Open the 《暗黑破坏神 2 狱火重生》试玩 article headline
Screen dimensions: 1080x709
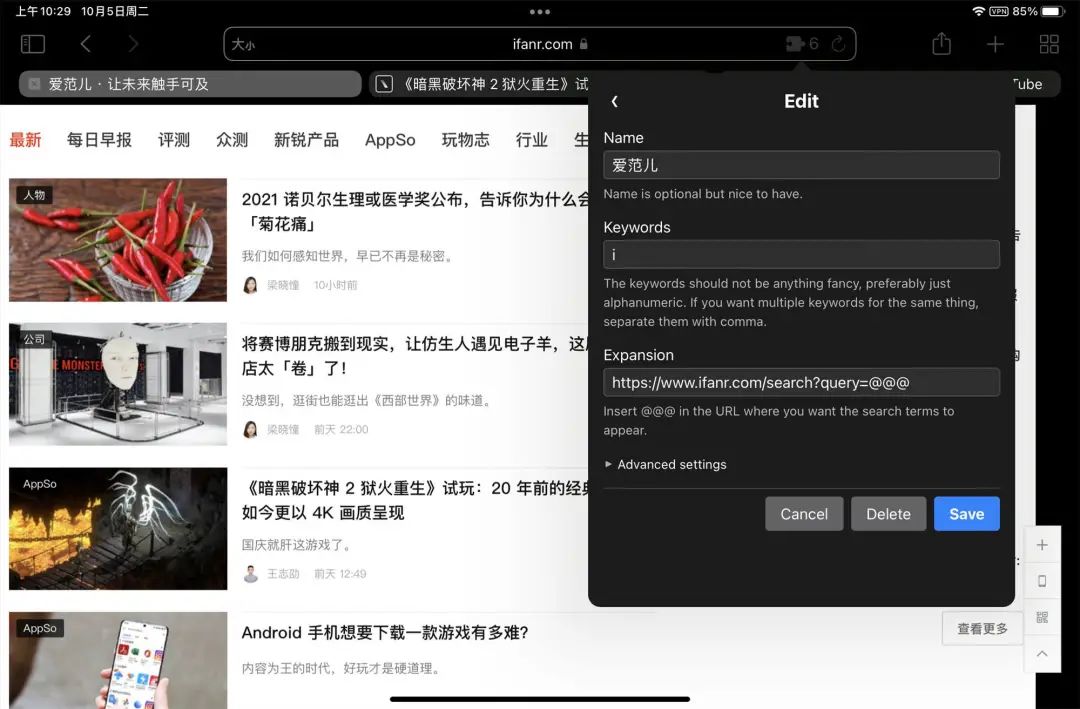click(x=415, y=500)
